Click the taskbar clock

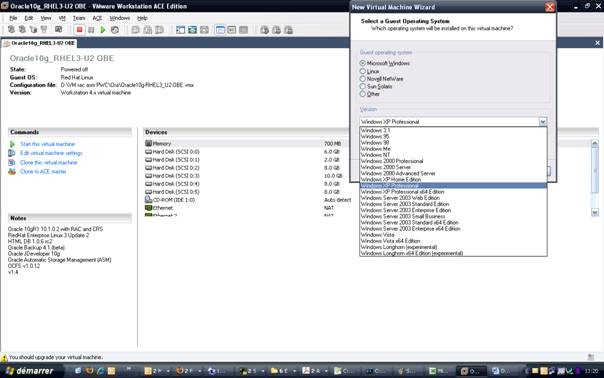click(591, 371)
